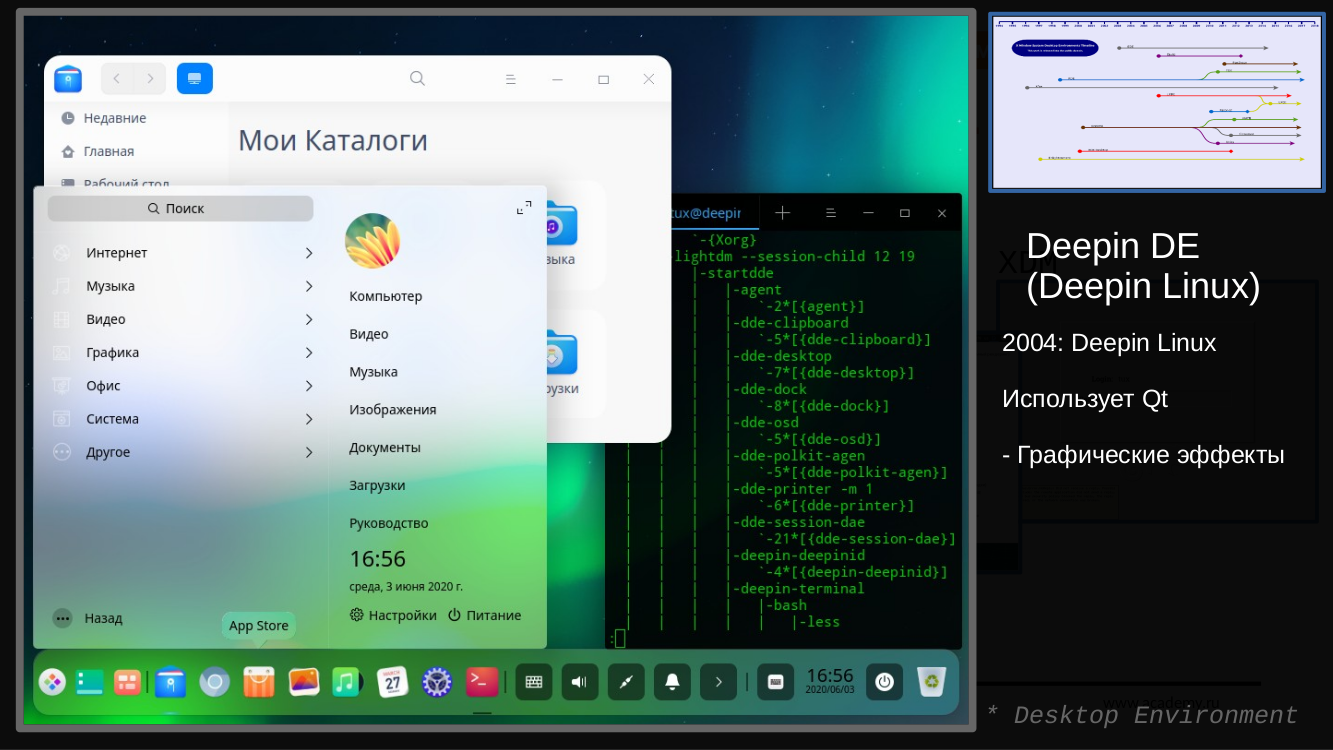The width and height of the screenshot is (1333, 750).
Task: Select the tux@deepin terminal tab
Action: (707, 213)
